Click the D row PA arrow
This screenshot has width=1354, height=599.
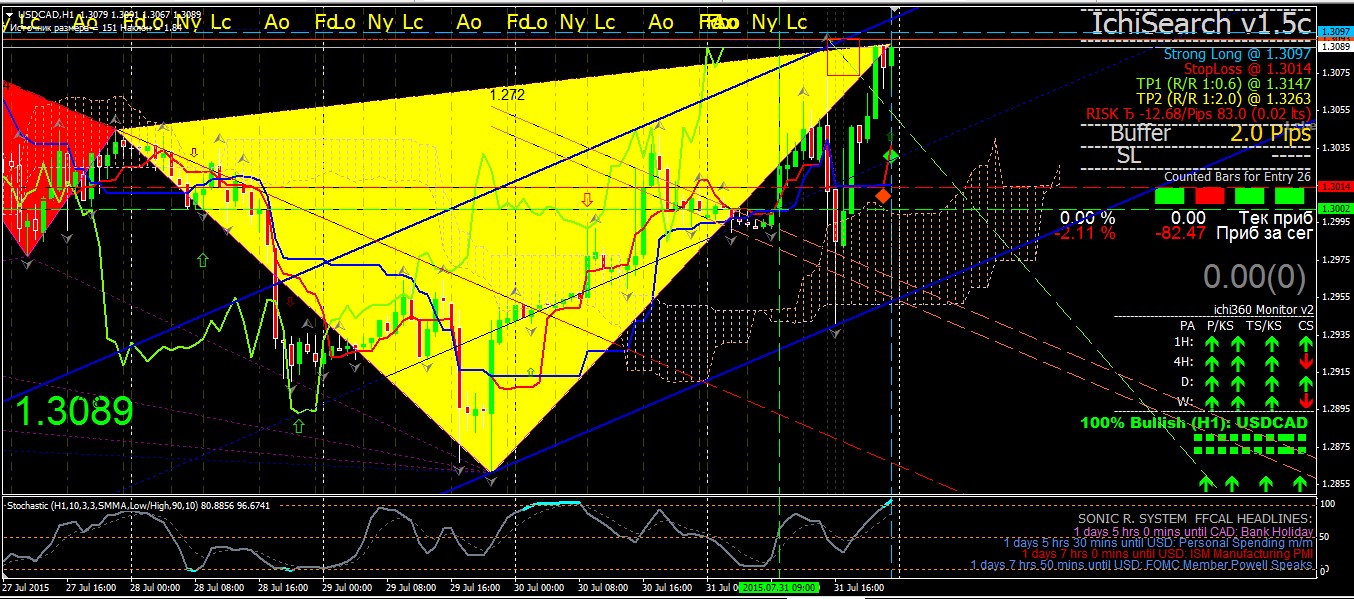coord(1210,382)
